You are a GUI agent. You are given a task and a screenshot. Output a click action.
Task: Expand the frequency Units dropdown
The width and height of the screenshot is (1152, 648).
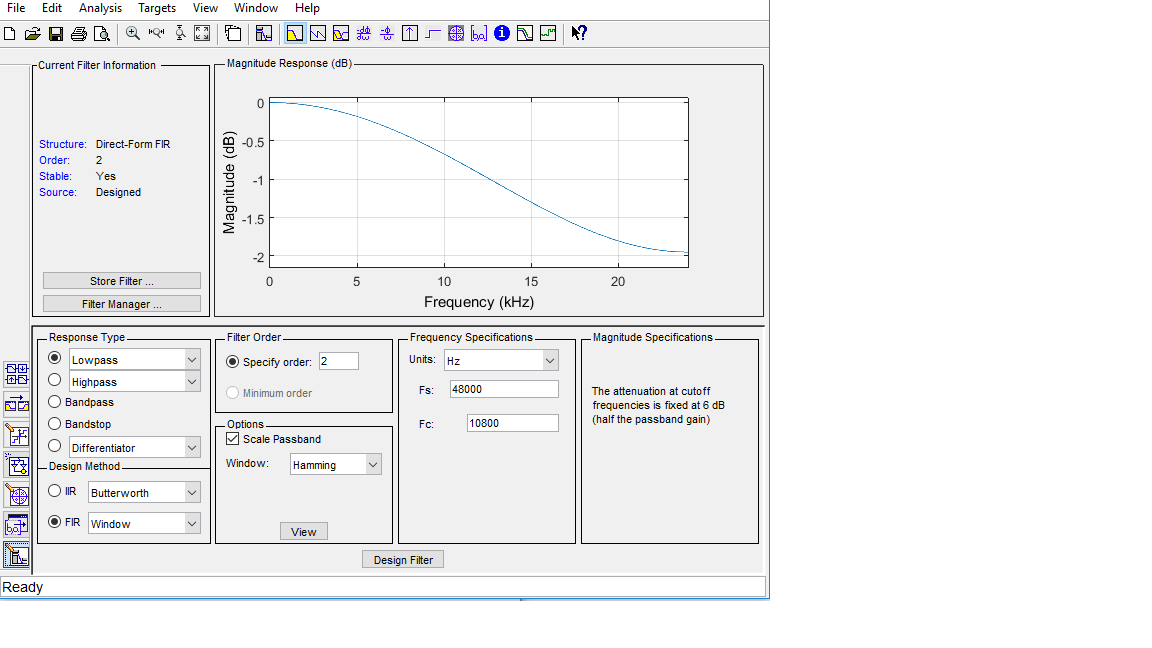pos(501,360)
